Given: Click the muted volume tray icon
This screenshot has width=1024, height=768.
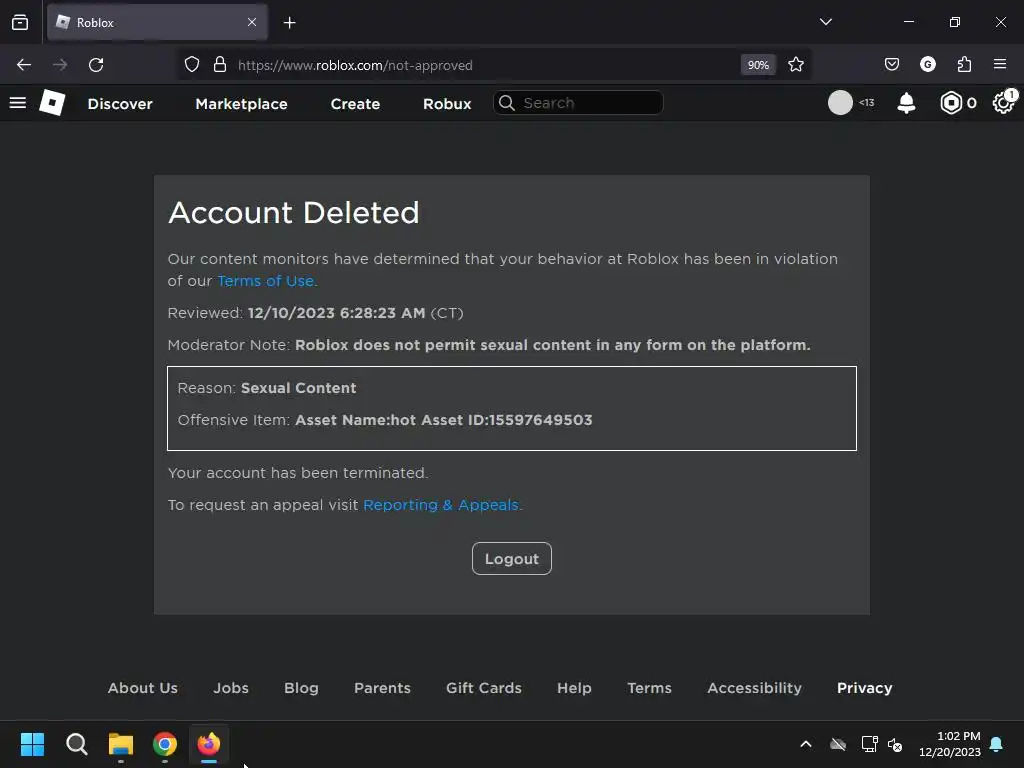Looking at the screenshot, I should [895, 744].
